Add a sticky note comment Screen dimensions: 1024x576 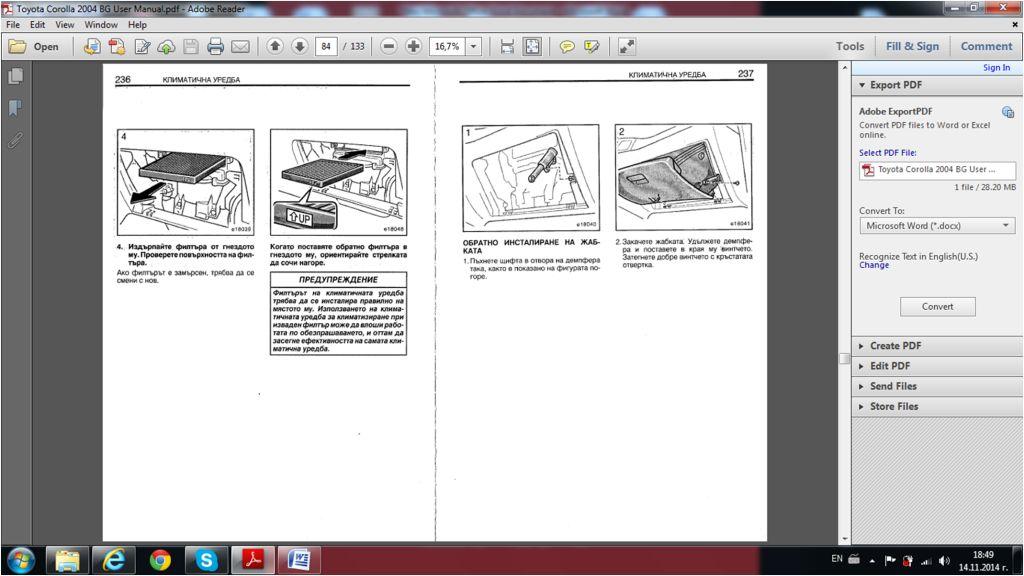coord(567,46)
